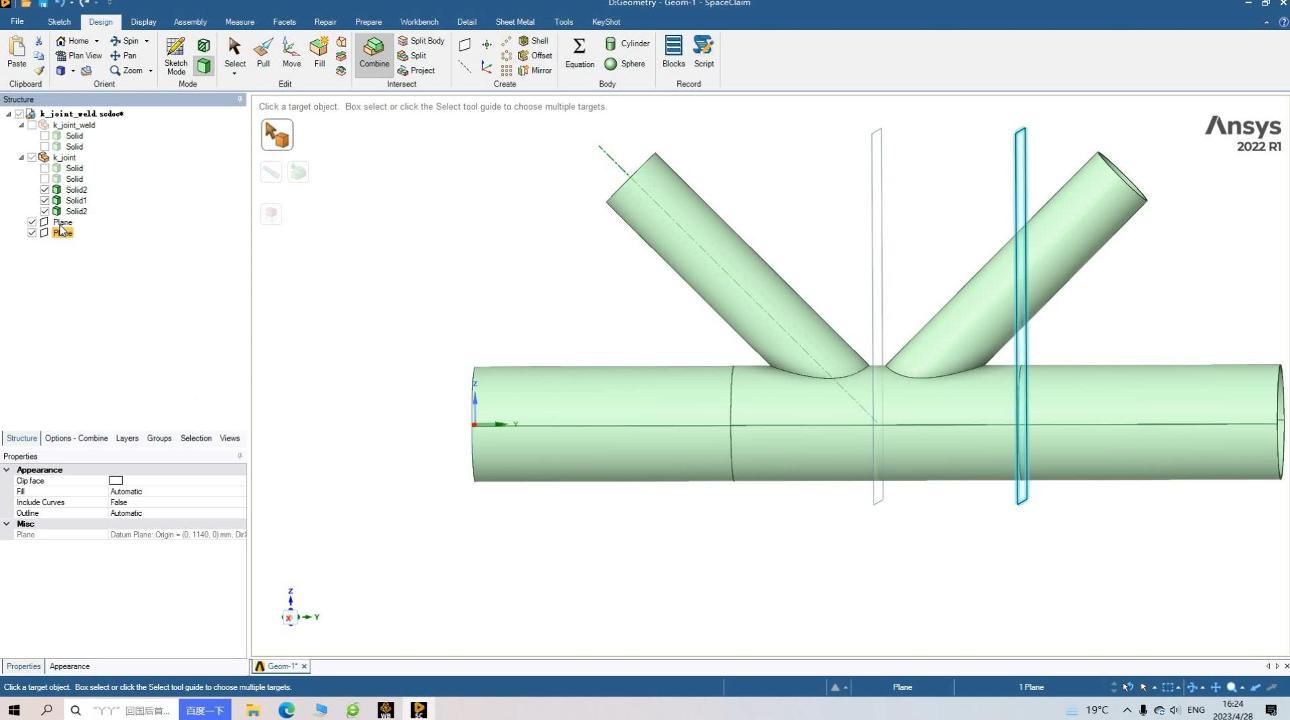
Task: Collapse the k_joint_weld tree node
Action: pos(21,125)
